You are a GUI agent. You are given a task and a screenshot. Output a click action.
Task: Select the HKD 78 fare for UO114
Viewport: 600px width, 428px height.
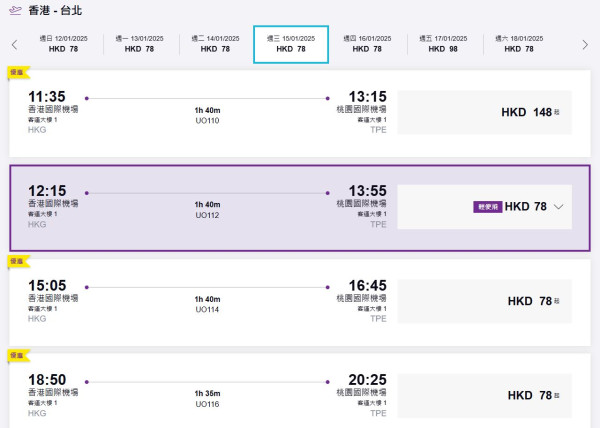tap(485, 301)
